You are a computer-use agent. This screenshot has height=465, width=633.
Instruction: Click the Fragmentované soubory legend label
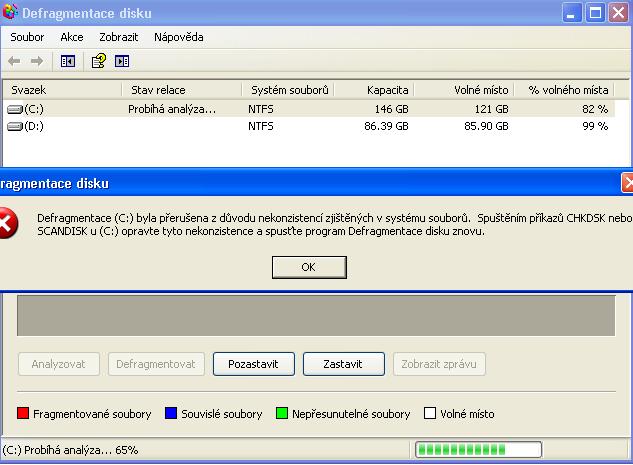(92, 414)
